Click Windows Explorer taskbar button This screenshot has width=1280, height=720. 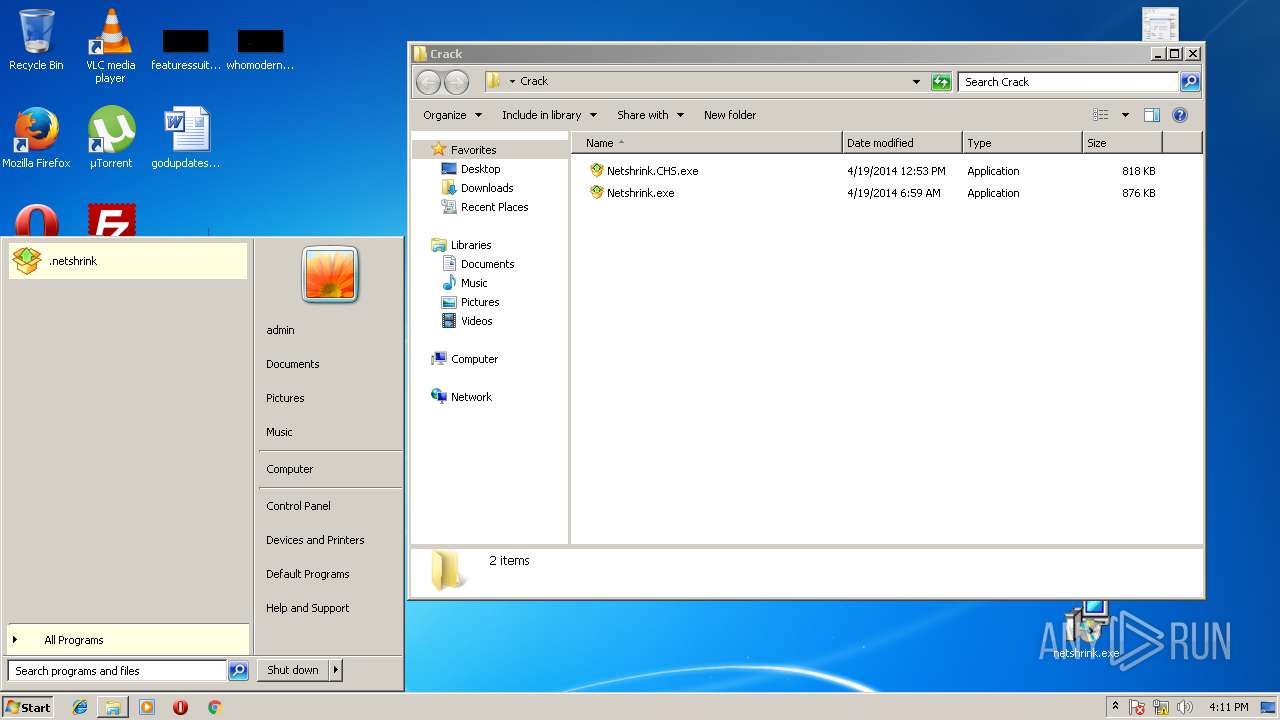pos(113,707)
